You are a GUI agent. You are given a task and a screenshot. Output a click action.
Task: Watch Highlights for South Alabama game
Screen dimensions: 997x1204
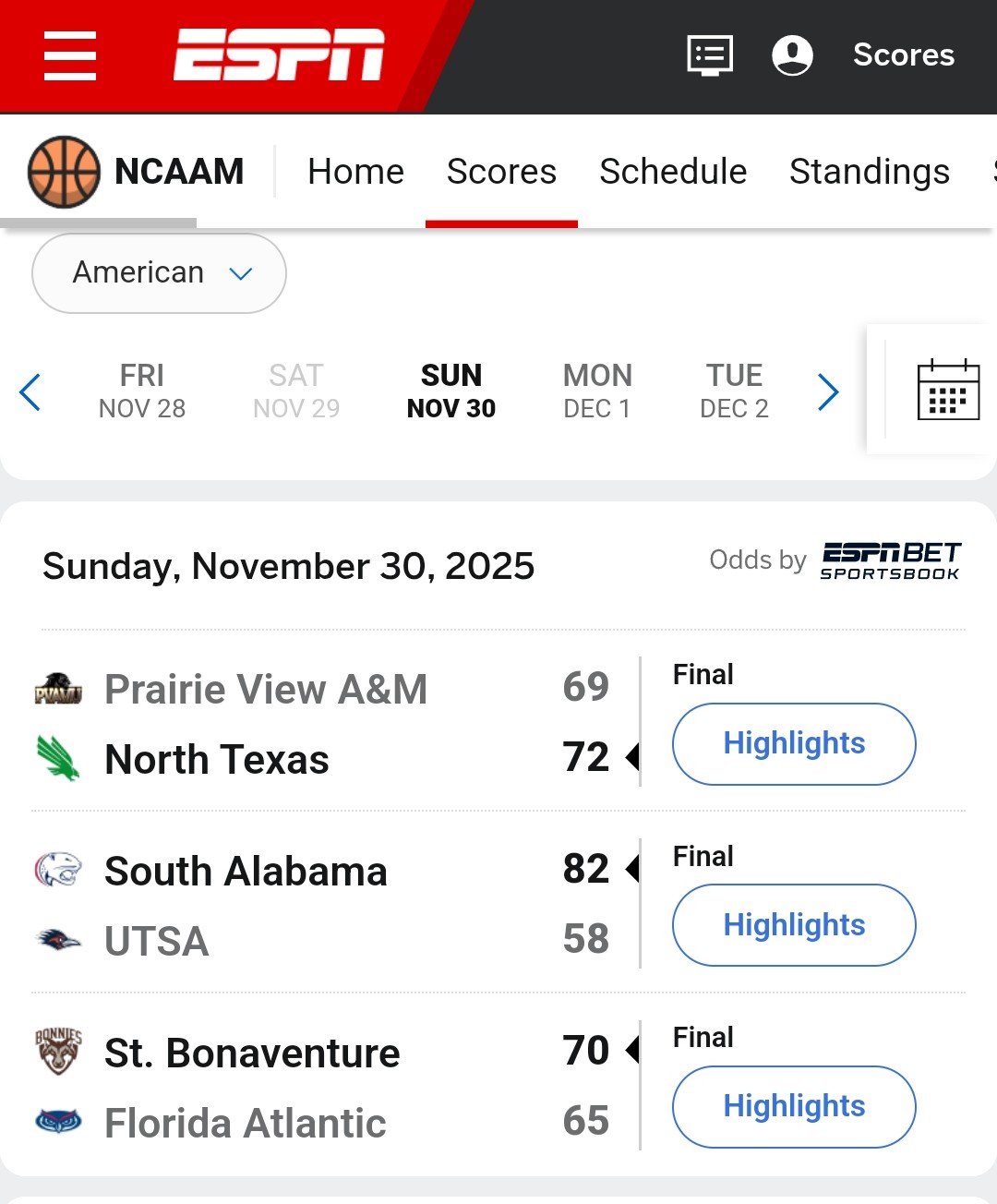tap(794, 925)
